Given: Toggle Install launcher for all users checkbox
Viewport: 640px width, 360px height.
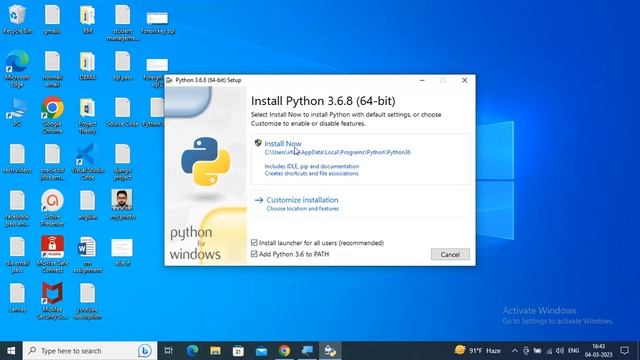Looking at the screenshot, I should tap(254, 243).
